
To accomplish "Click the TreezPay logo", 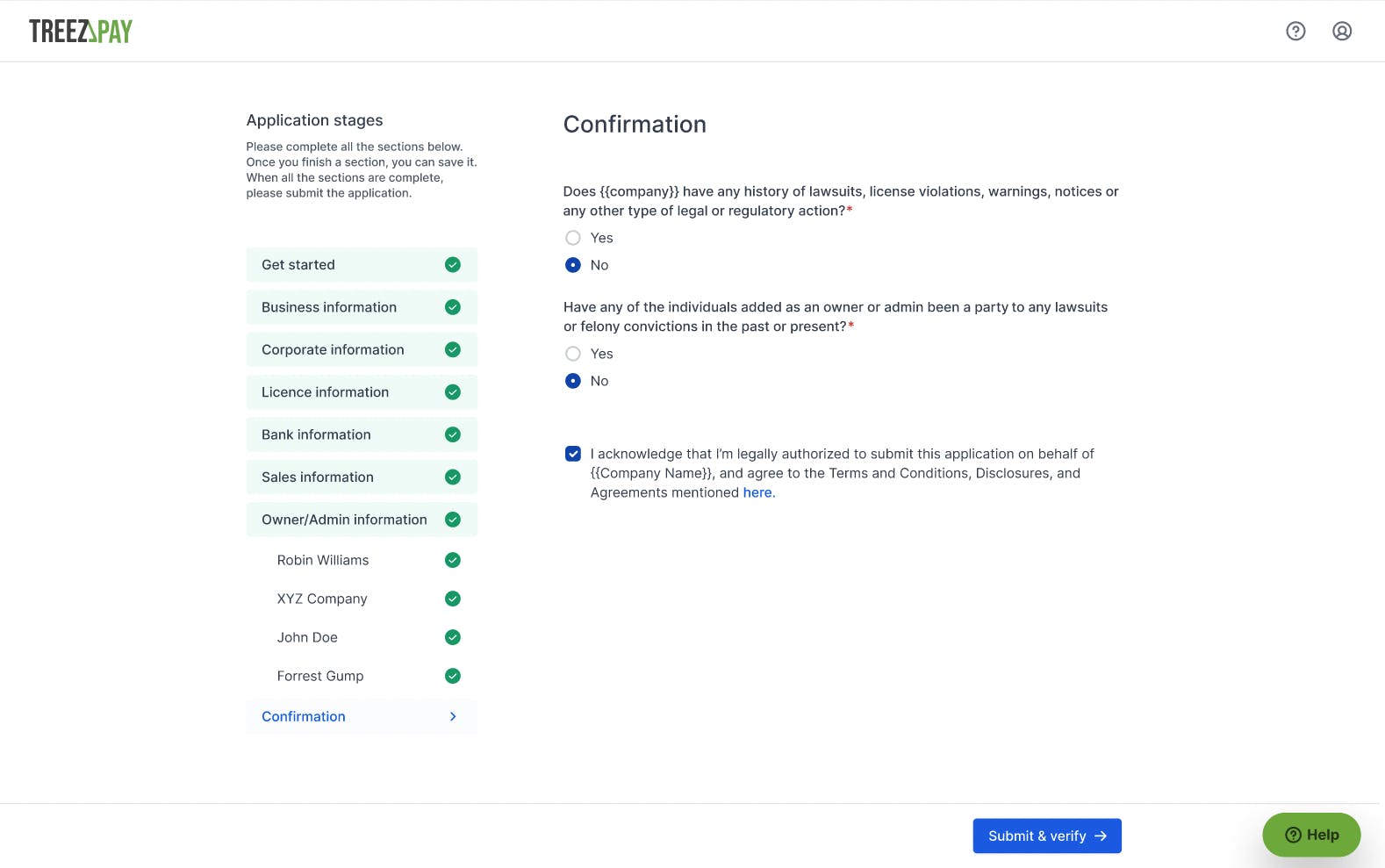I will tap(81, 32).
